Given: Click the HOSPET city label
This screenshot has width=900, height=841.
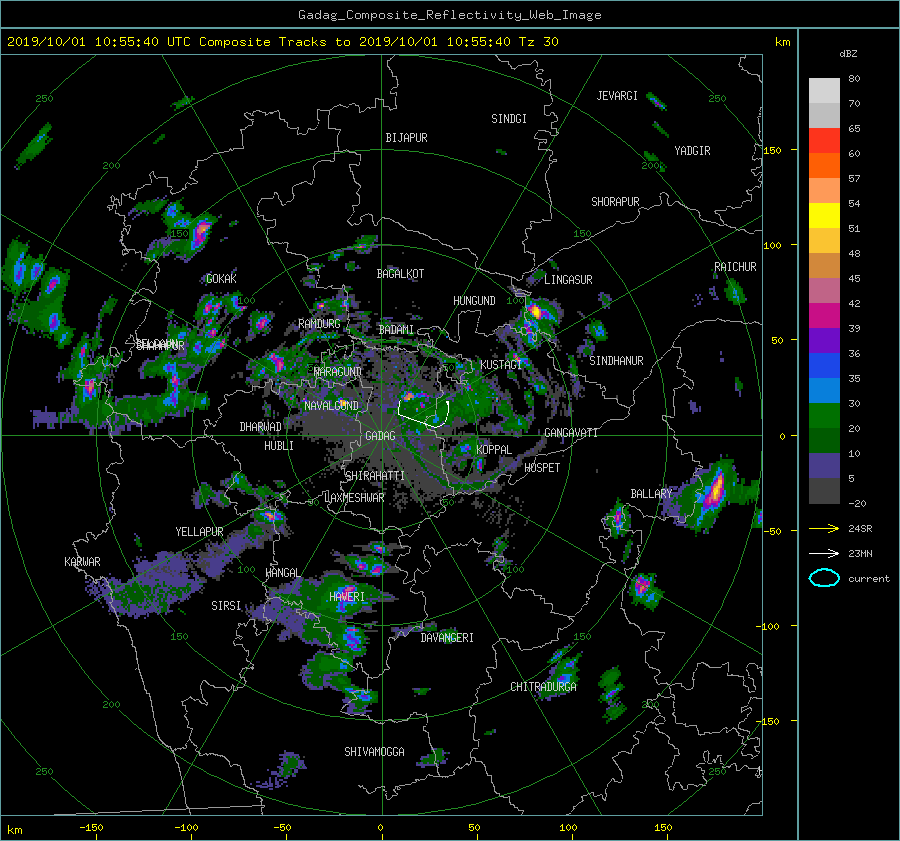Looking at the screenshot, I should 542,468.
